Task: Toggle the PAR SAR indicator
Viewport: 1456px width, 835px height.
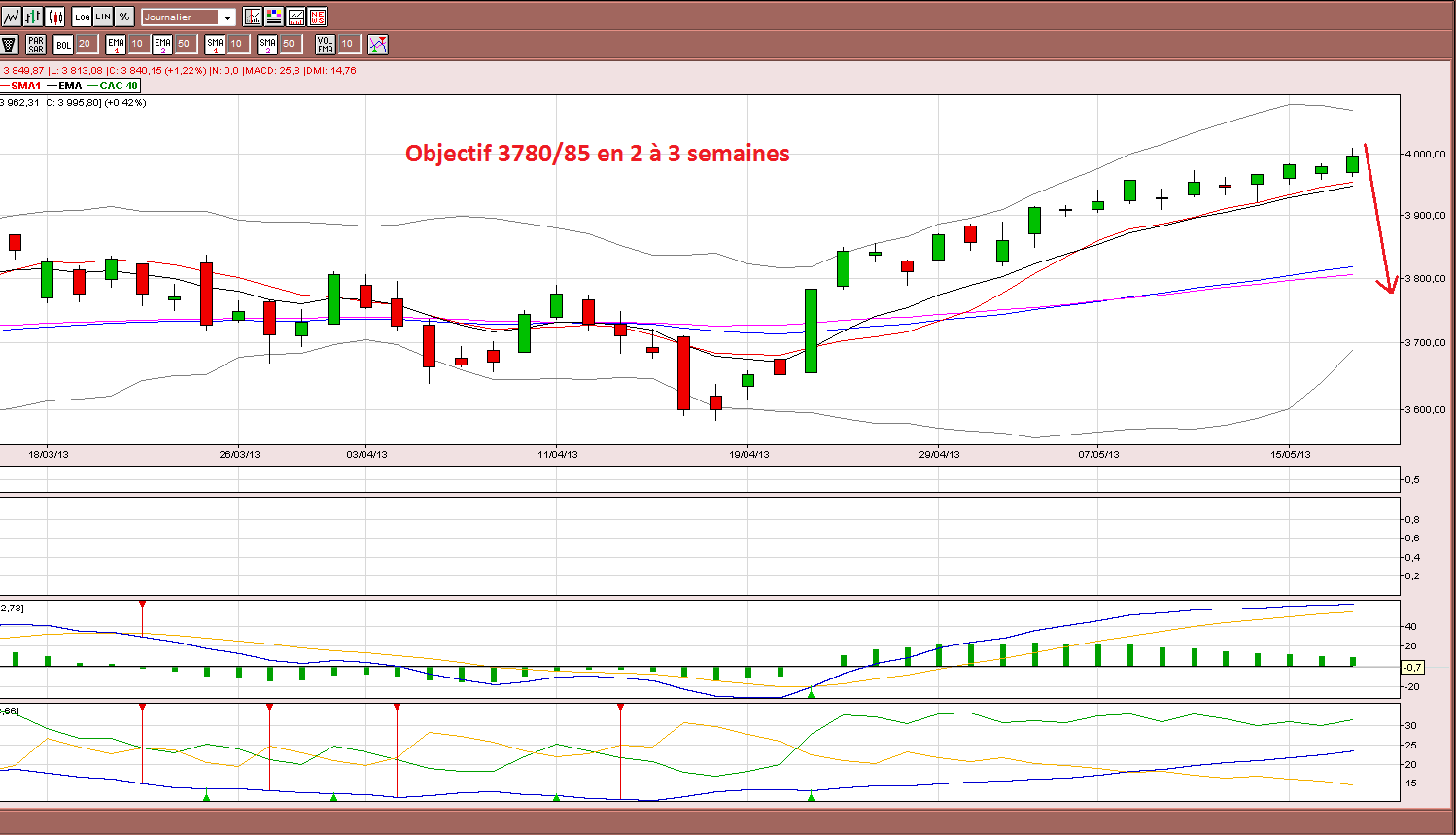Action: pyautogui.click(x=36, y=44)
